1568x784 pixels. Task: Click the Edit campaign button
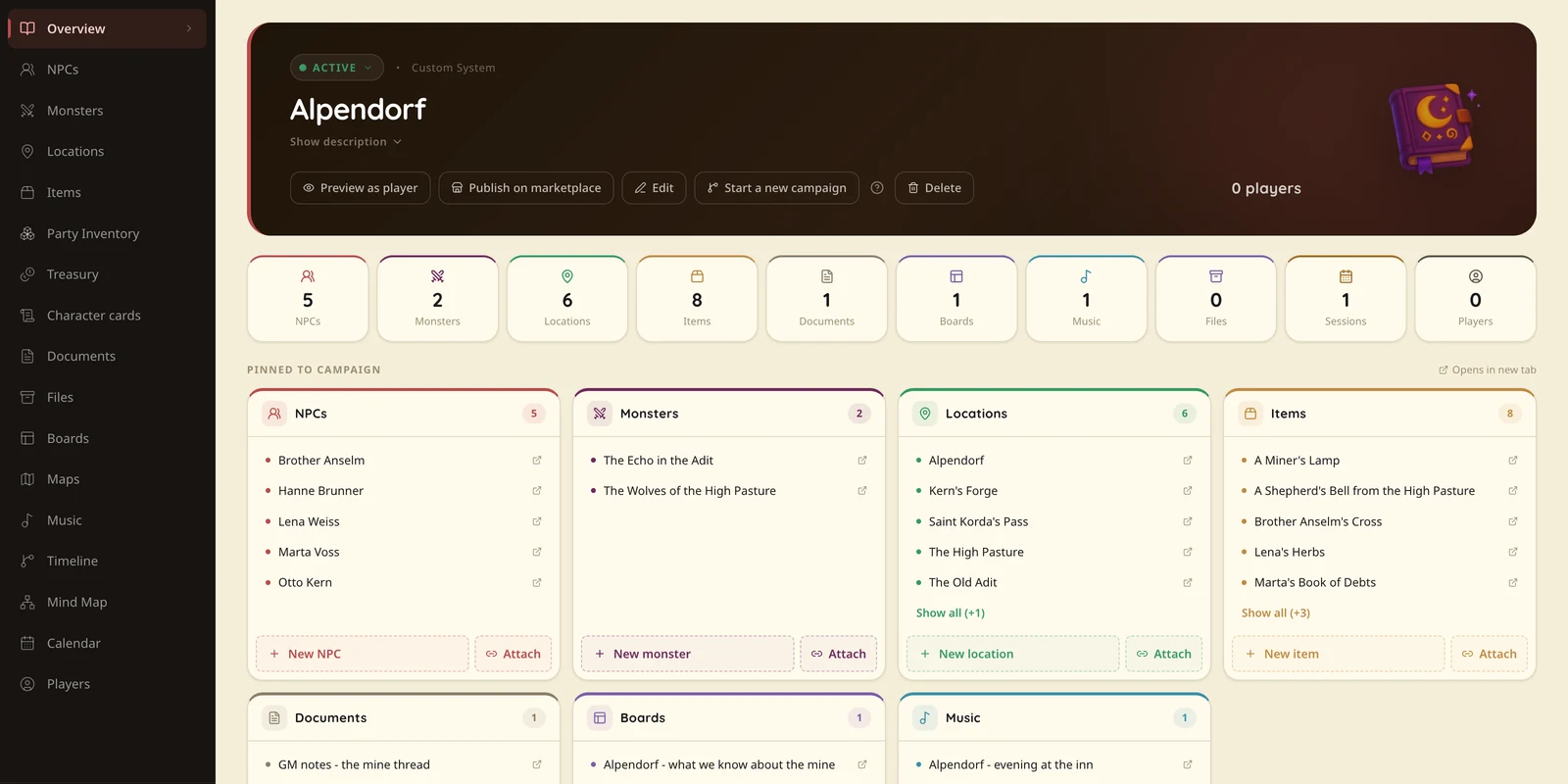coord(654,188)
